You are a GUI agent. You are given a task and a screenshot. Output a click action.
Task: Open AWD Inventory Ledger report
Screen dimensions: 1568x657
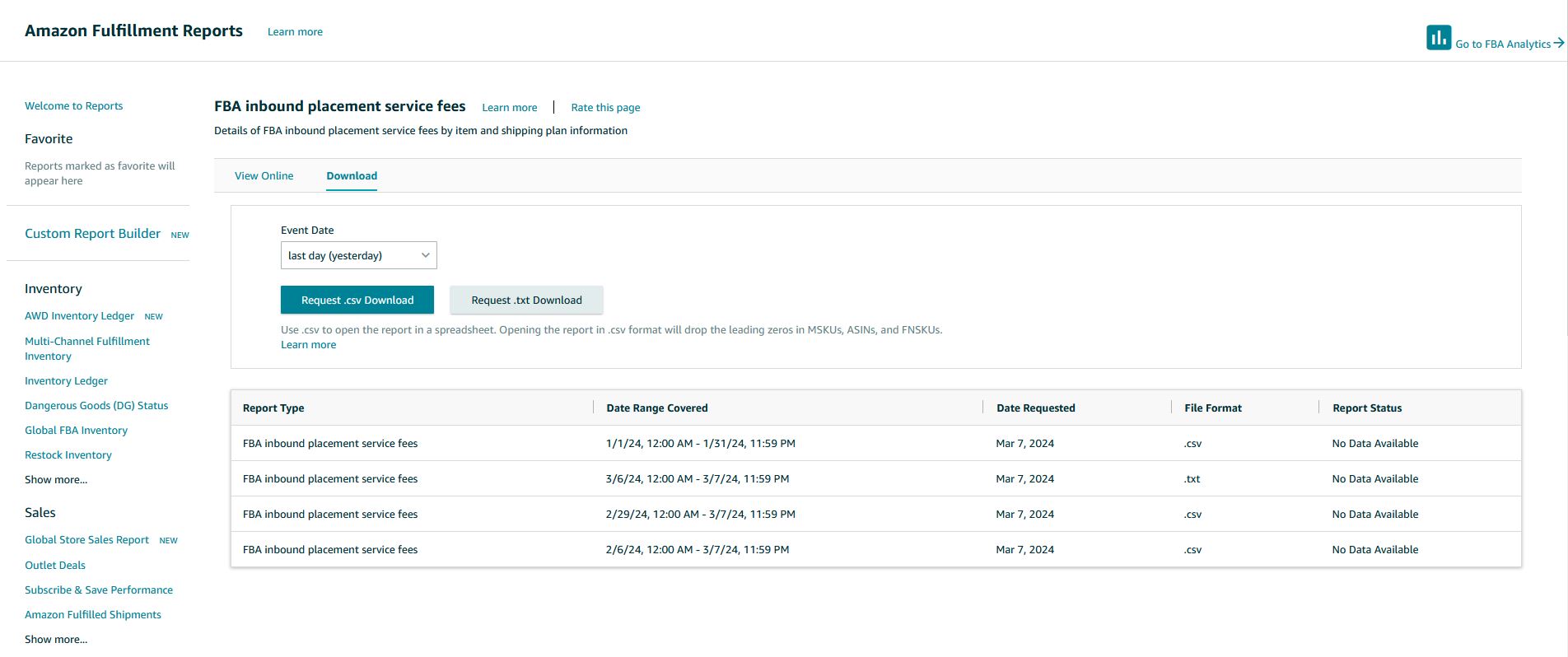click(79, 316)
